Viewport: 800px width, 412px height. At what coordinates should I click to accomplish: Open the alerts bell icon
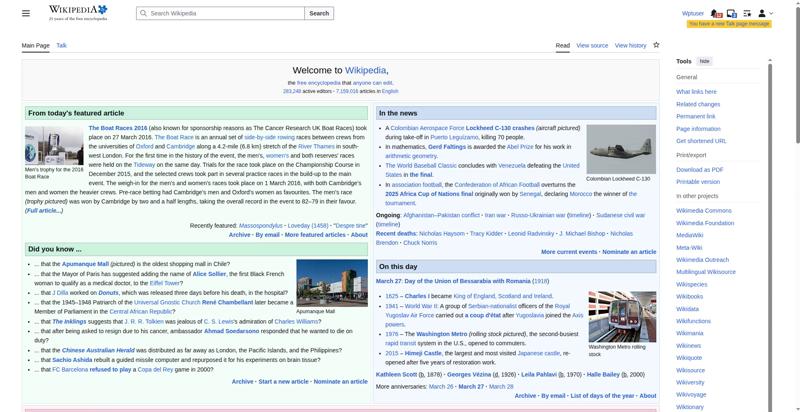tap(717, 13)
